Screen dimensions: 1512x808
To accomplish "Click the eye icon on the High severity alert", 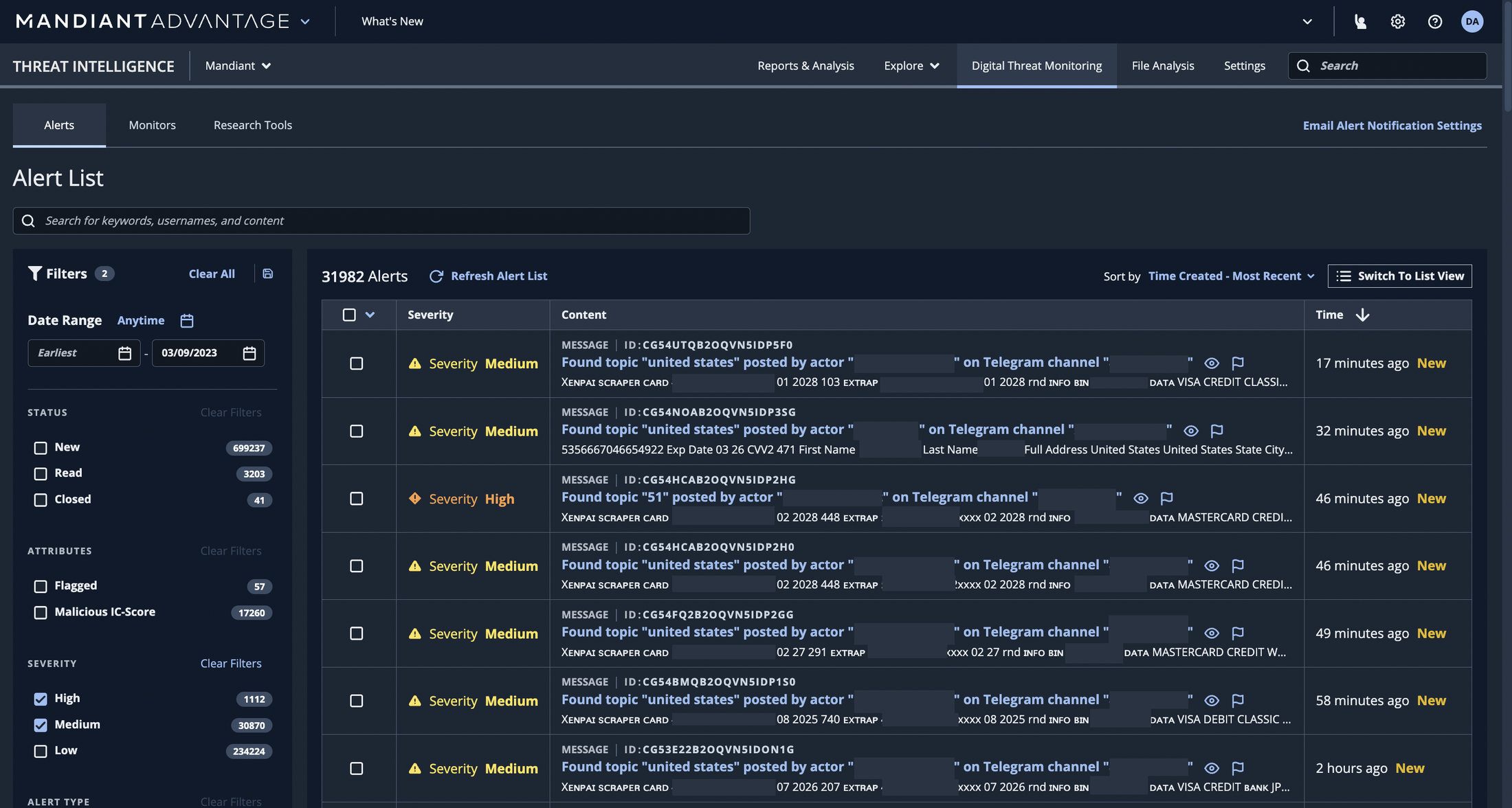I will [1141, 498].
